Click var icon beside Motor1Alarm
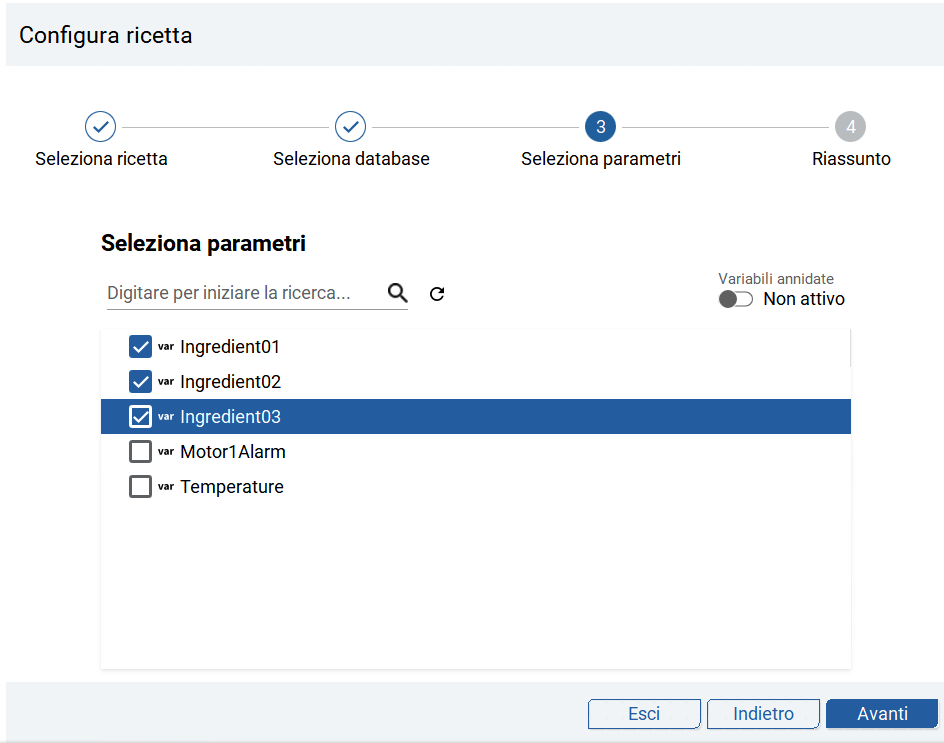Image resolution: width=944 pixels, height=743 pixels. click(166, 452)
